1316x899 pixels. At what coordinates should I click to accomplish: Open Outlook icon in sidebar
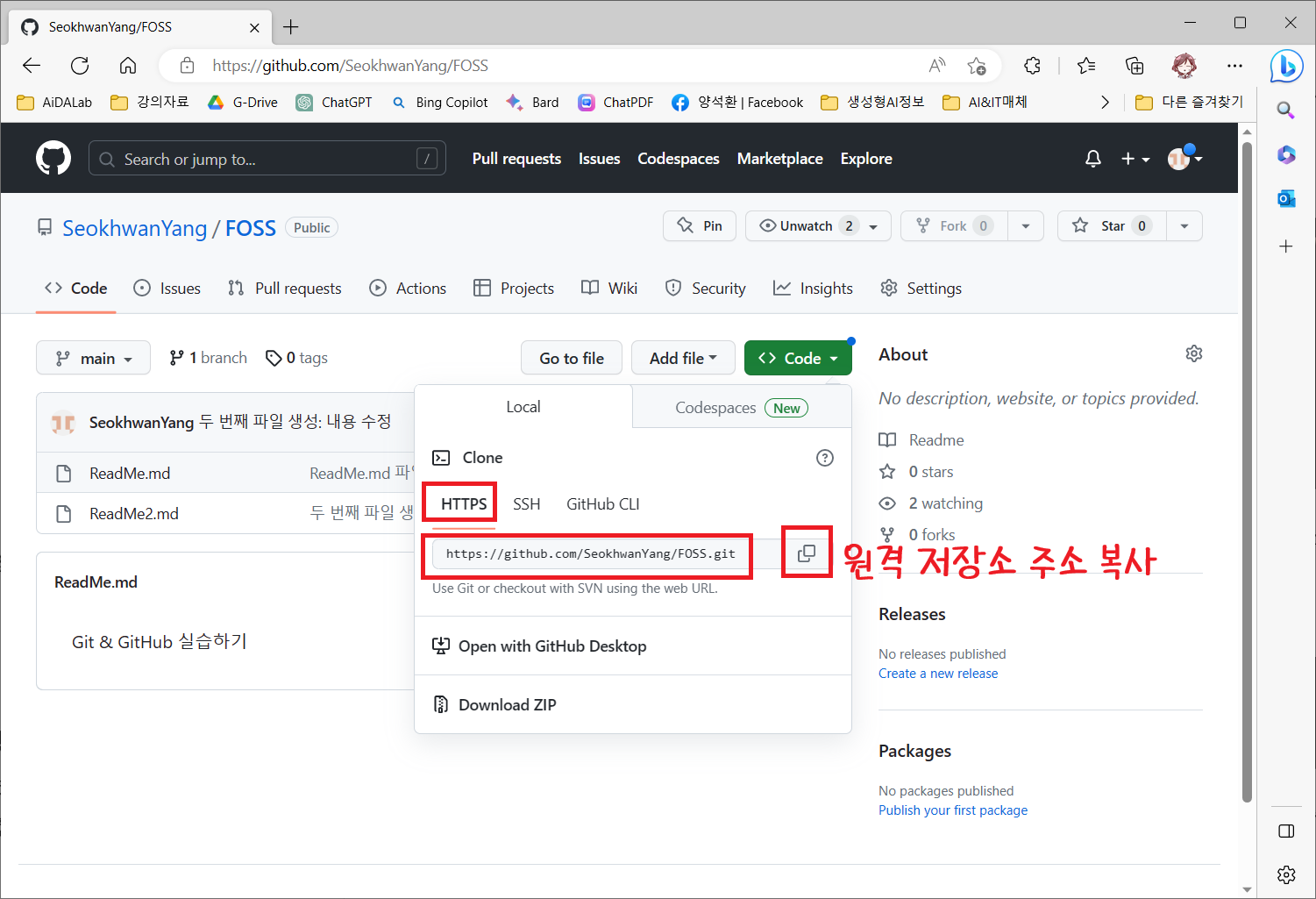point(1286,199)
